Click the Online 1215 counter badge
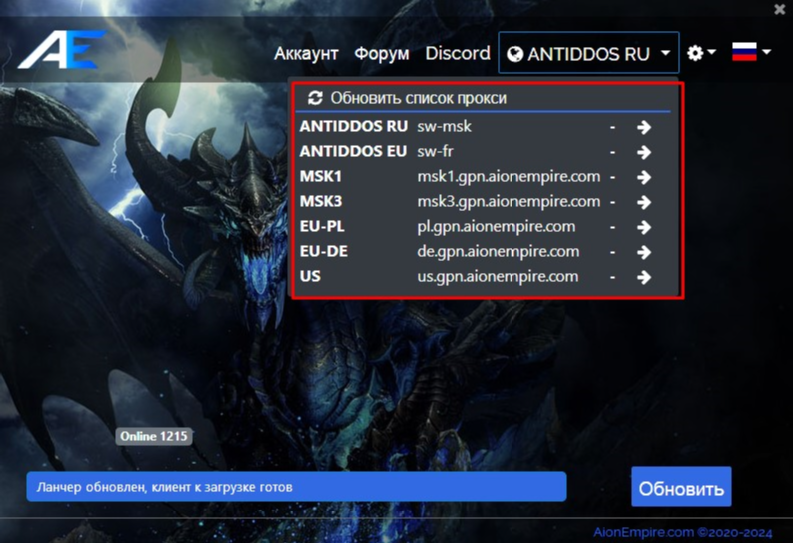 tap(154, 436)
